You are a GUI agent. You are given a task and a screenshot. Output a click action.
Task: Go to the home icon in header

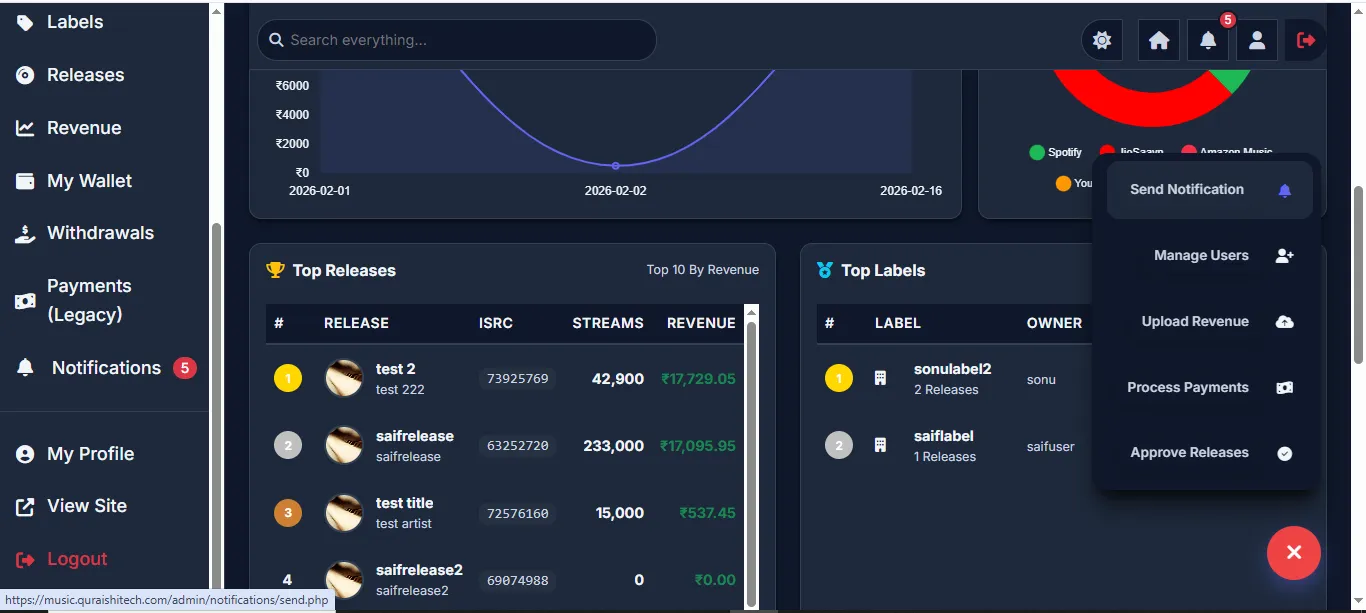(1159, 40)
